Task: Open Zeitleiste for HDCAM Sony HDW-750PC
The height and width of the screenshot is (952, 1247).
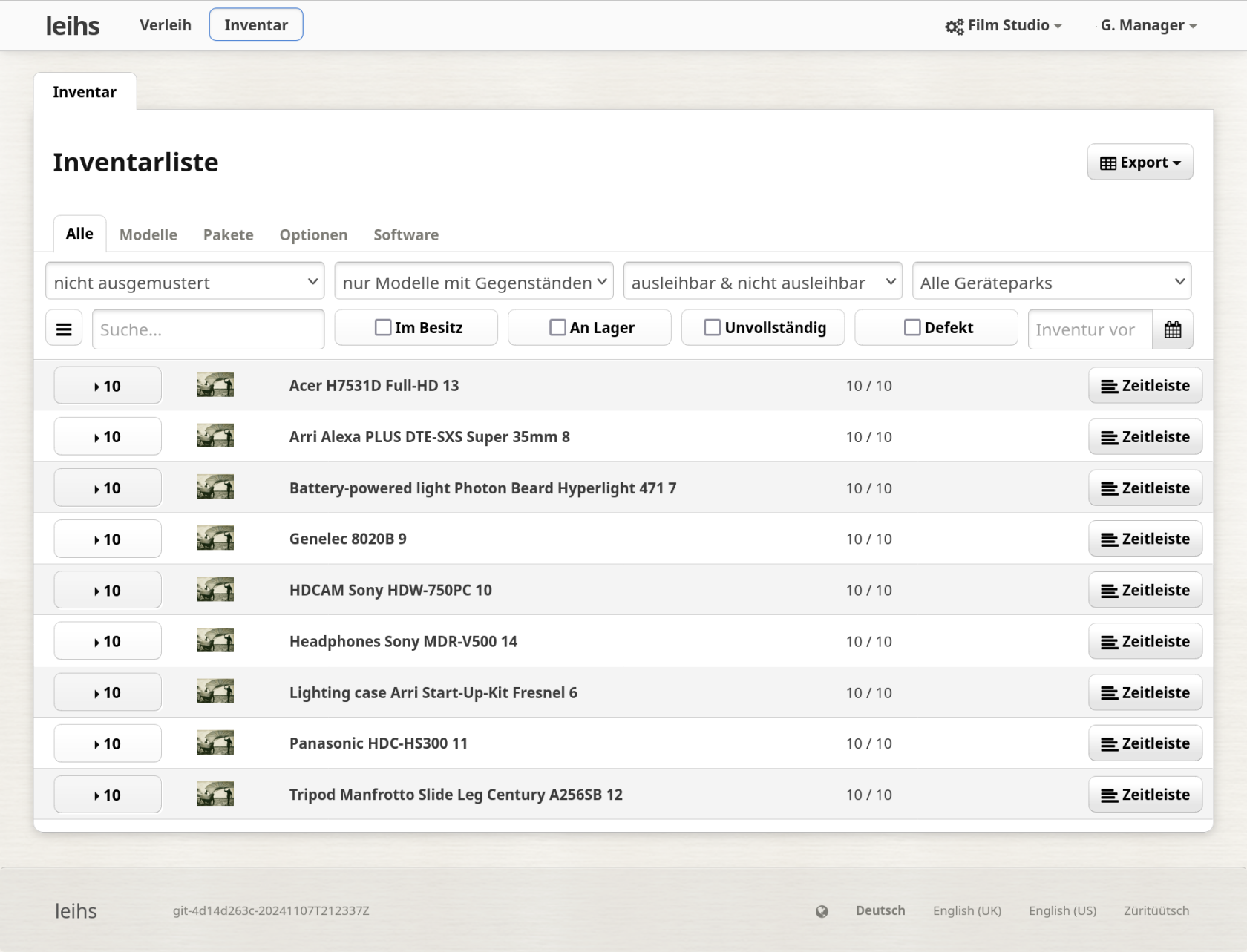Action: coord(1145,591)
